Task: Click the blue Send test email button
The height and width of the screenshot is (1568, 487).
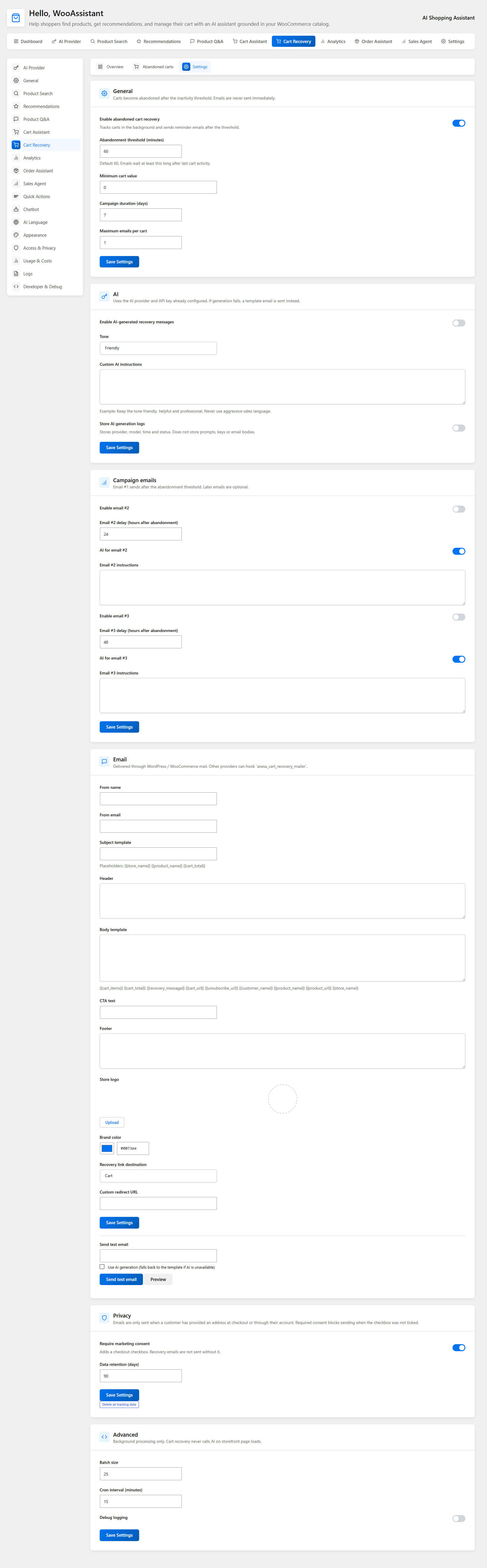Action: [x=121, y=1280]
